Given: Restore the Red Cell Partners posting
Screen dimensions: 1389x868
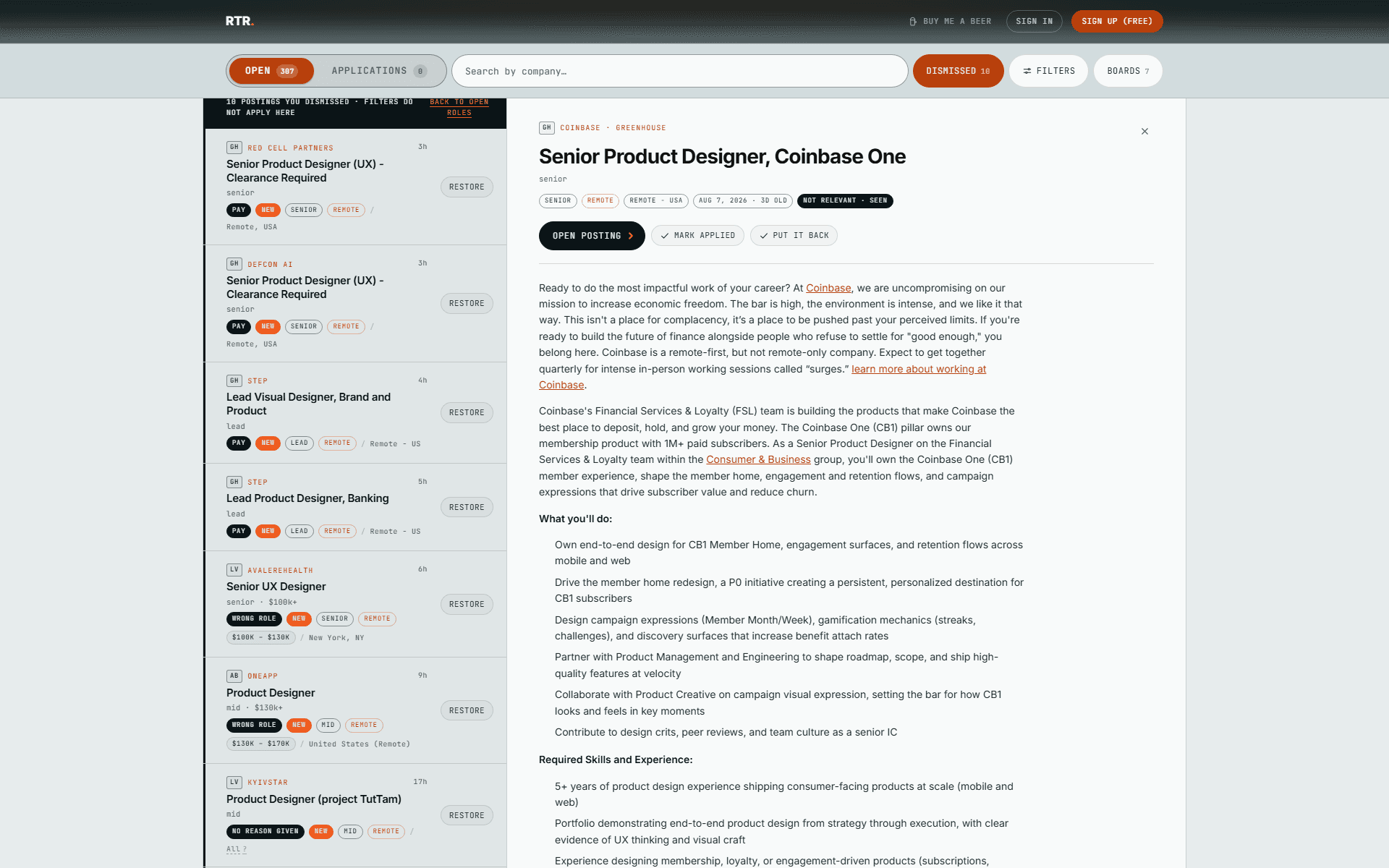Looking at the screenshot, I should pyautogui.click(x=467, y=187).
